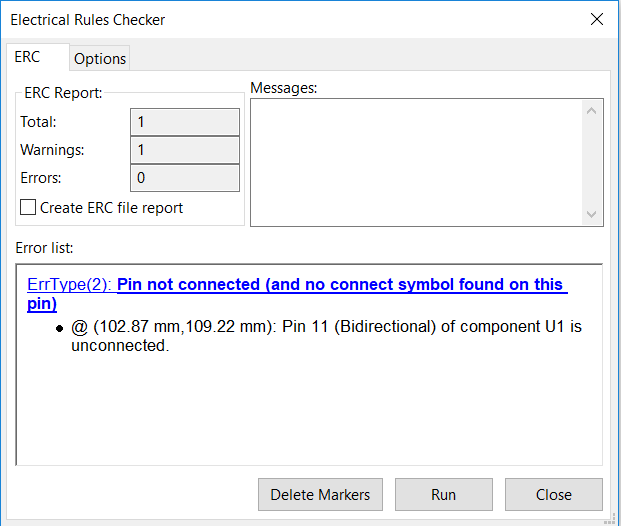Click the Messages vertical scrollbar track
621x526 pixels.
point(593,162)
